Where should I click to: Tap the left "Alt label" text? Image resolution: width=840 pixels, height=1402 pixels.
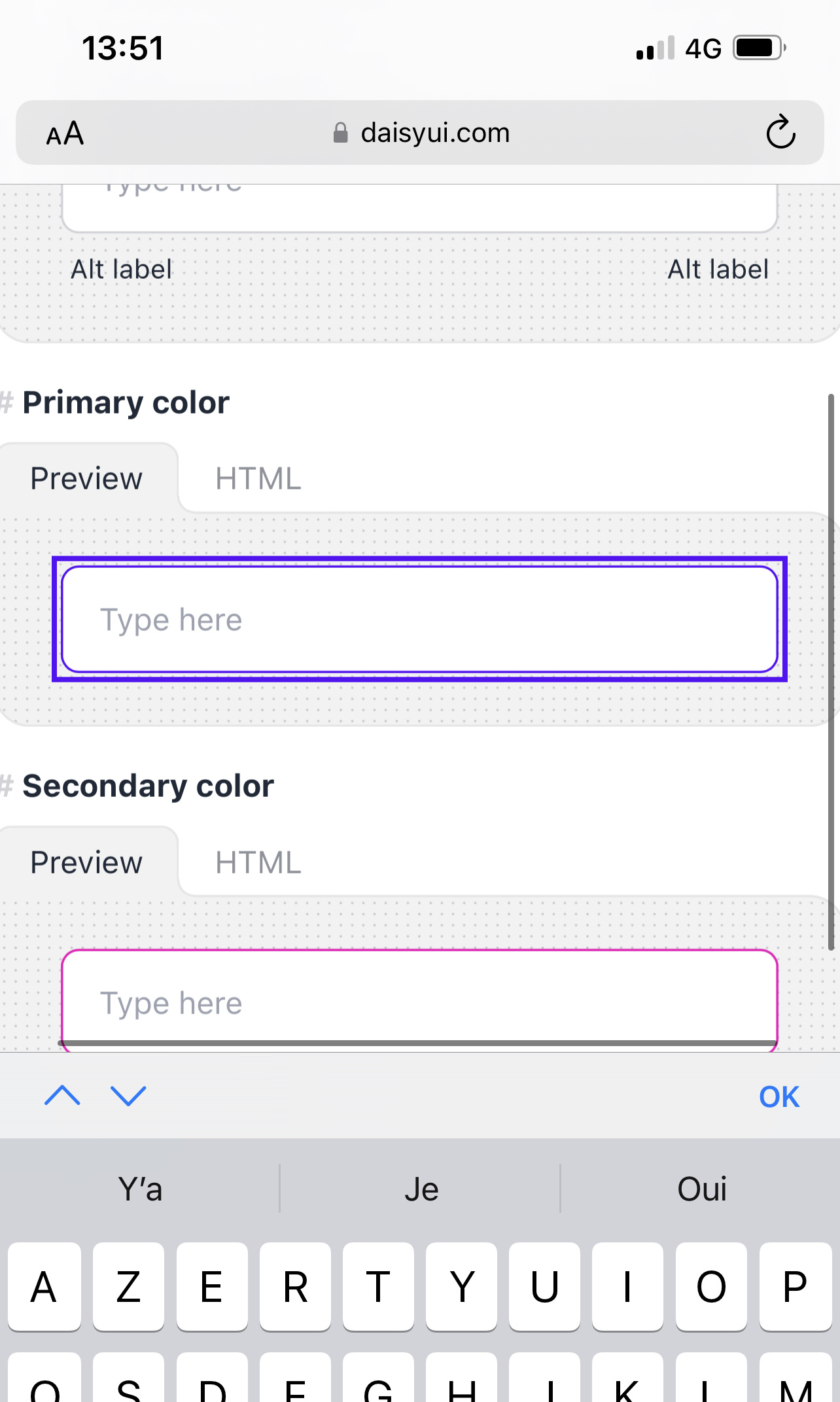(x=120, y=268)
